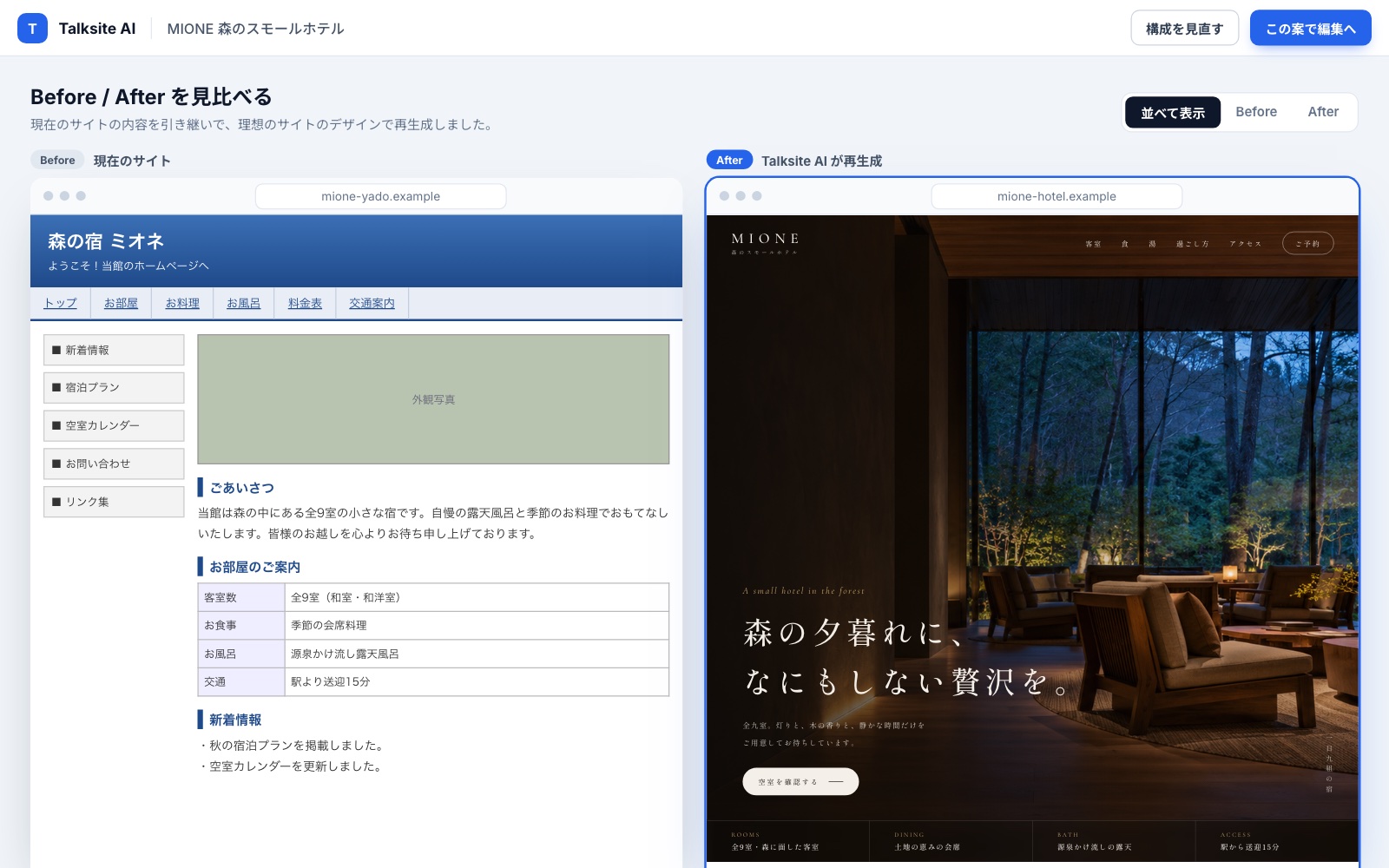1389x868 pixels.
Task: Click 構成を見直す button
Action: click(x=1184, y=28)
